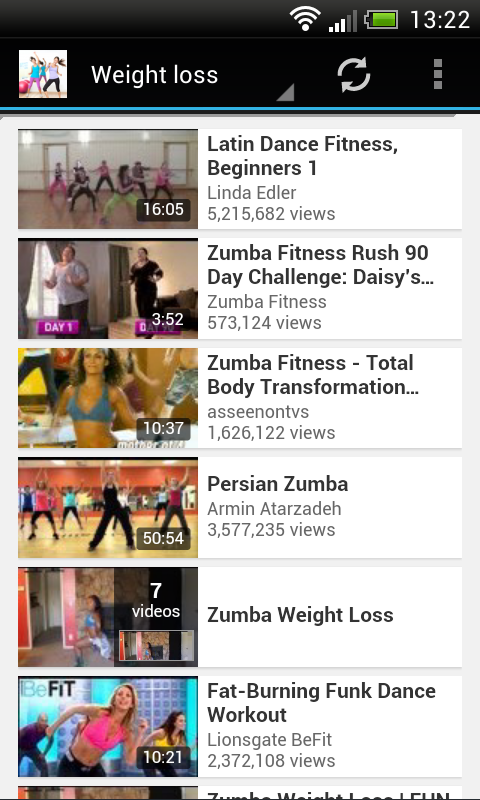Tap the Day 1 thumbnail showing 3:52
Screen dimensions: 480x800
pos(108,288)
